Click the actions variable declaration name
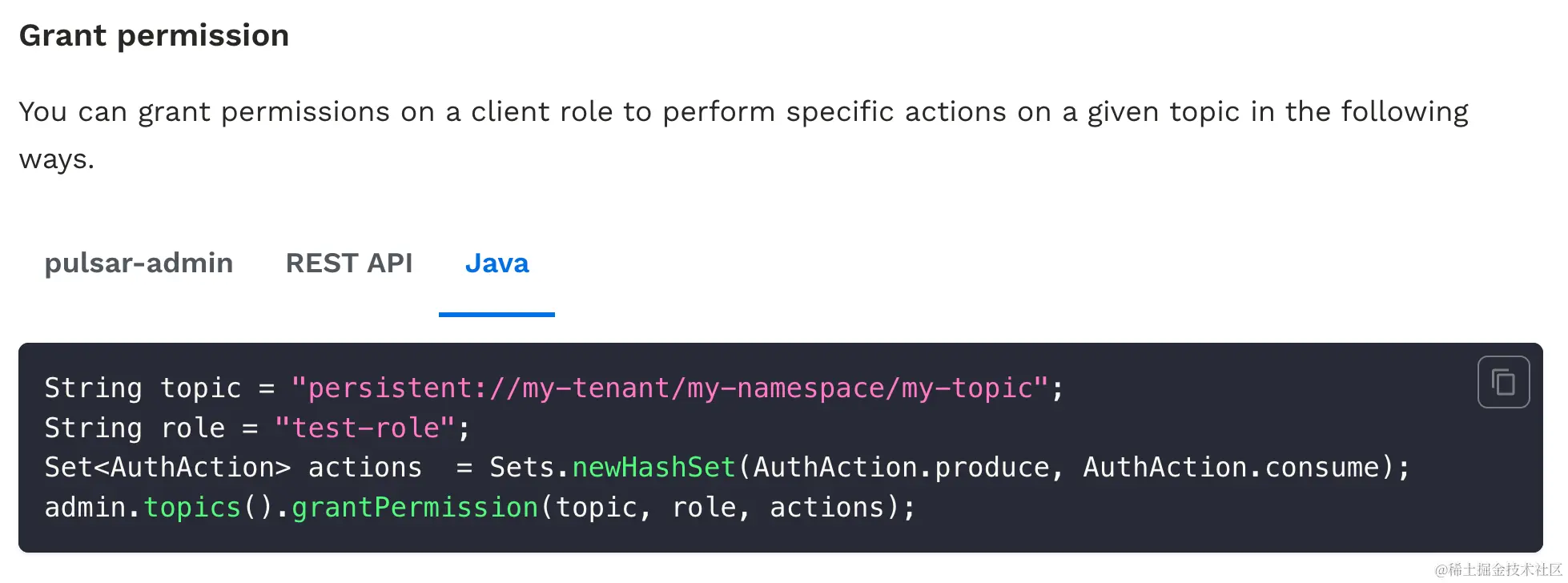Image resolution: width=1568 pixels, height=583 pixels. click(364, 468)
